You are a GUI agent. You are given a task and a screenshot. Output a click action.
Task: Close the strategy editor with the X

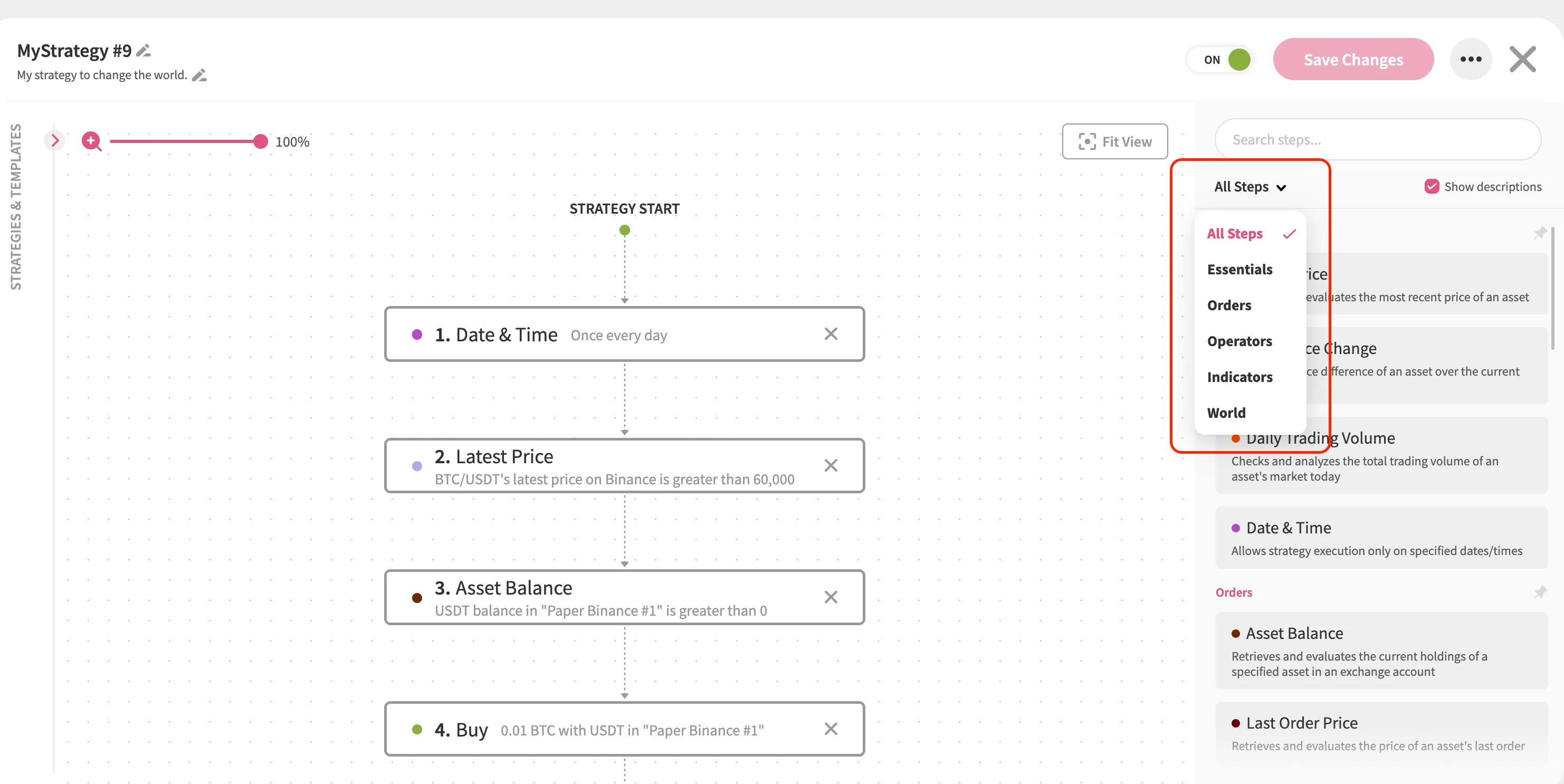click(x=1523, y=60)
